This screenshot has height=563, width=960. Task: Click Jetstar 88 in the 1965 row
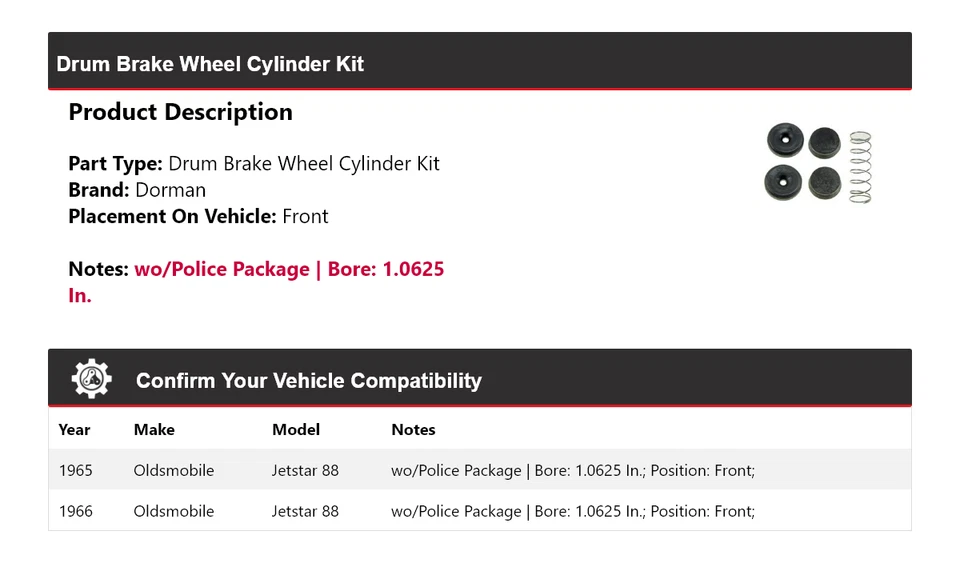[305, 470]
